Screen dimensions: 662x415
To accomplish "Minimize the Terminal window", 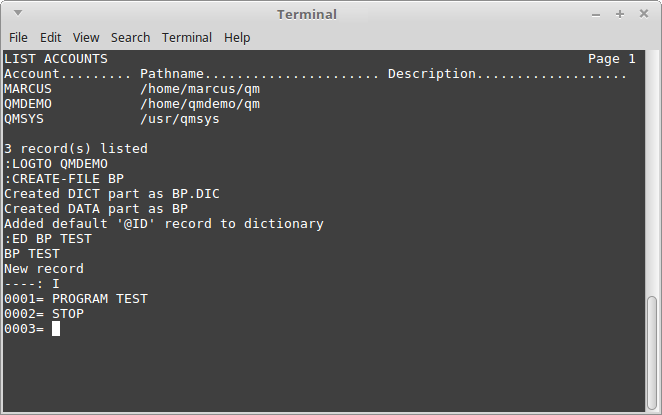I will [596, 15].
